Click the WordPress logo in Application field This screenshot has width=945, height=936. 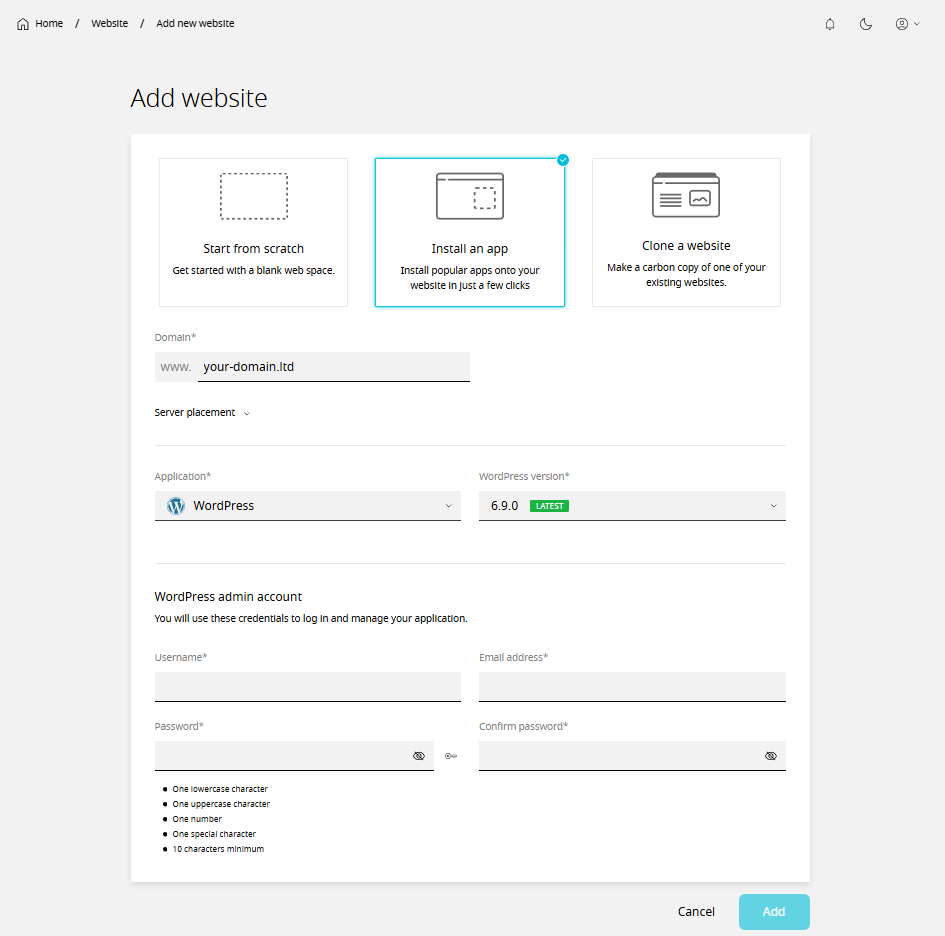click(176, 506)
